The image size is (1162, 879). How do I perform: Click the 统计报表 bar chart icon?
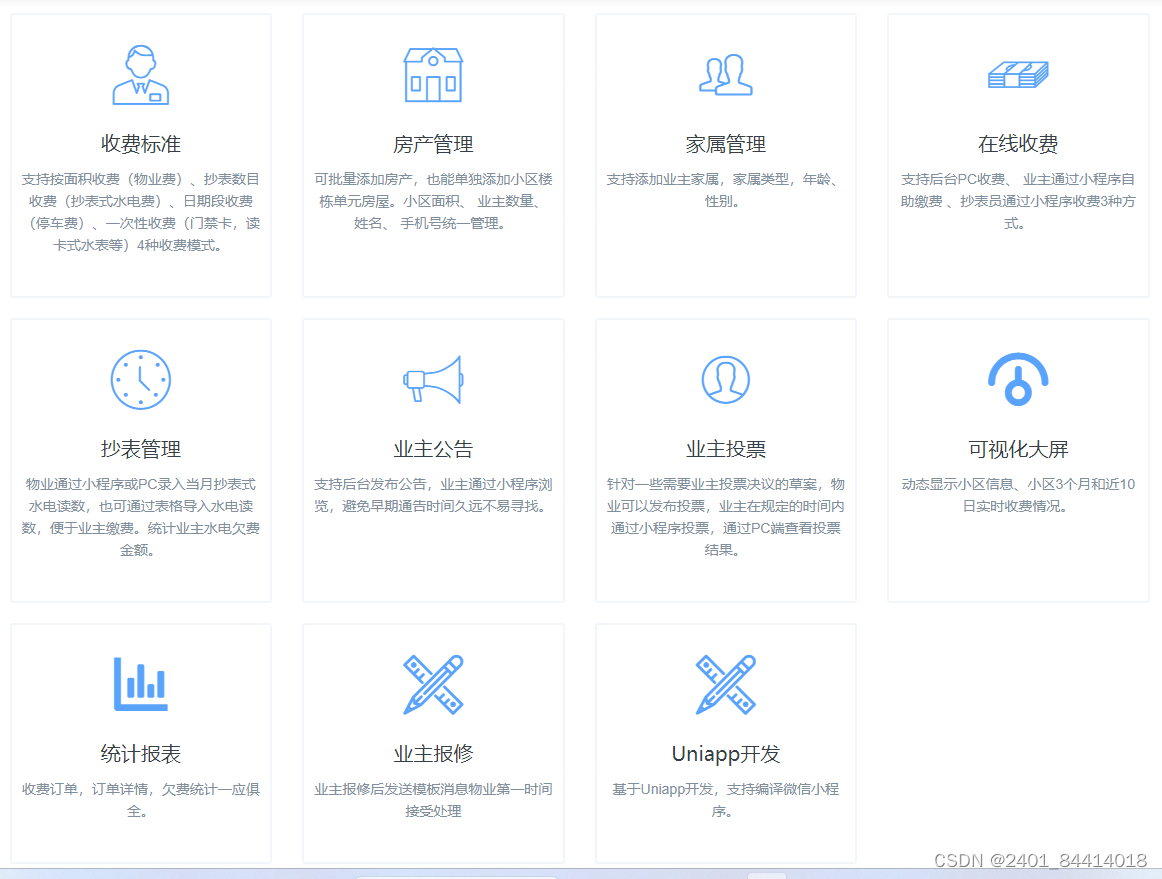(x=140, y=685)
